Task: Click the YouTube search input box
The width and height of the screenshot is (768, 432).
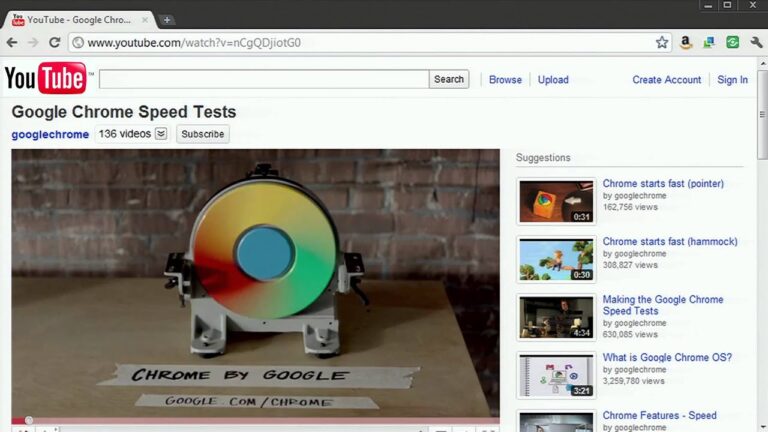Action: 264,79
